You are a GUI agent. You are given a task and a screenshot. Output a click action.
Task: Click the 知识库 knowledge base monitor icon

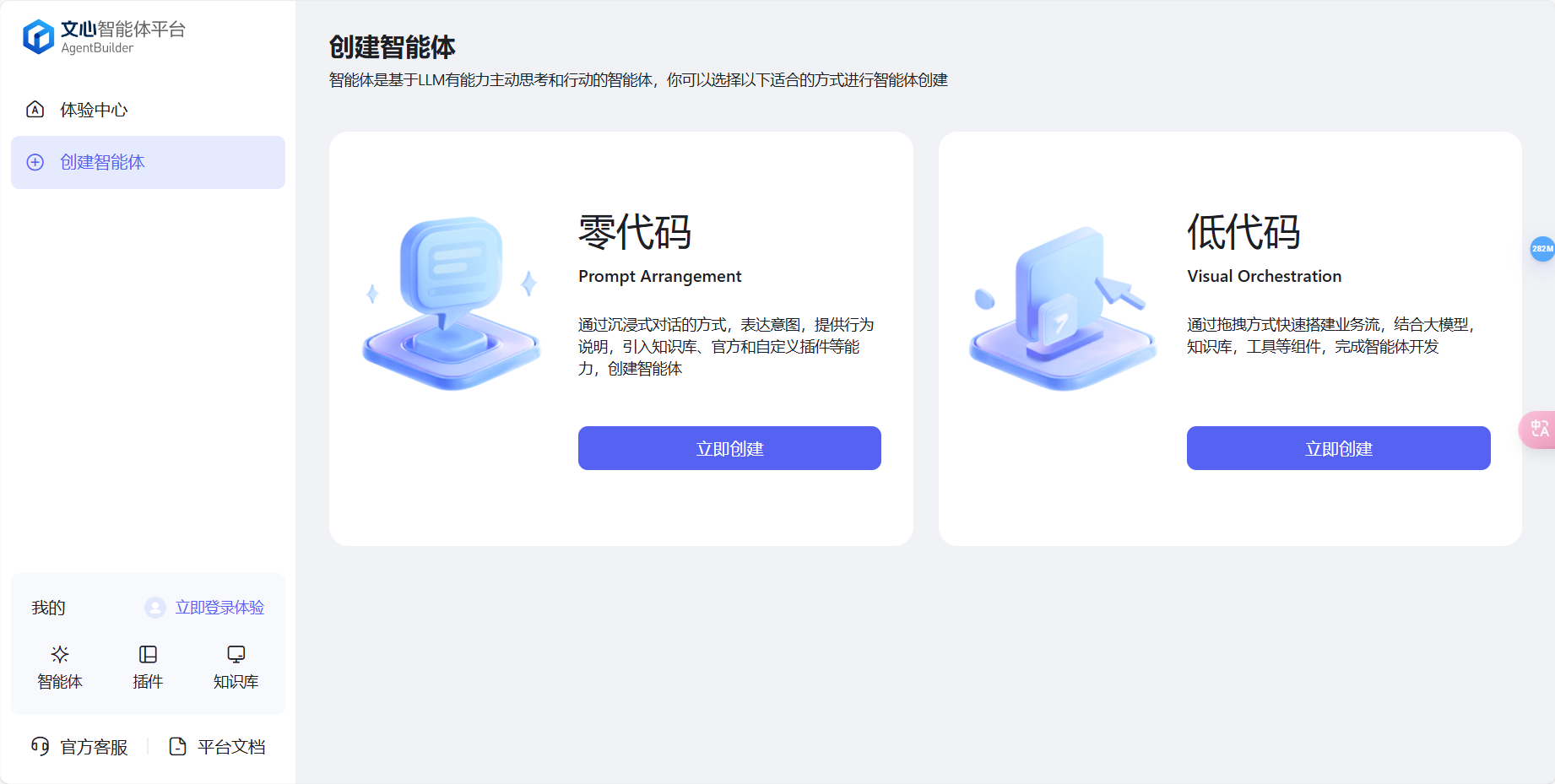[235, 654]
